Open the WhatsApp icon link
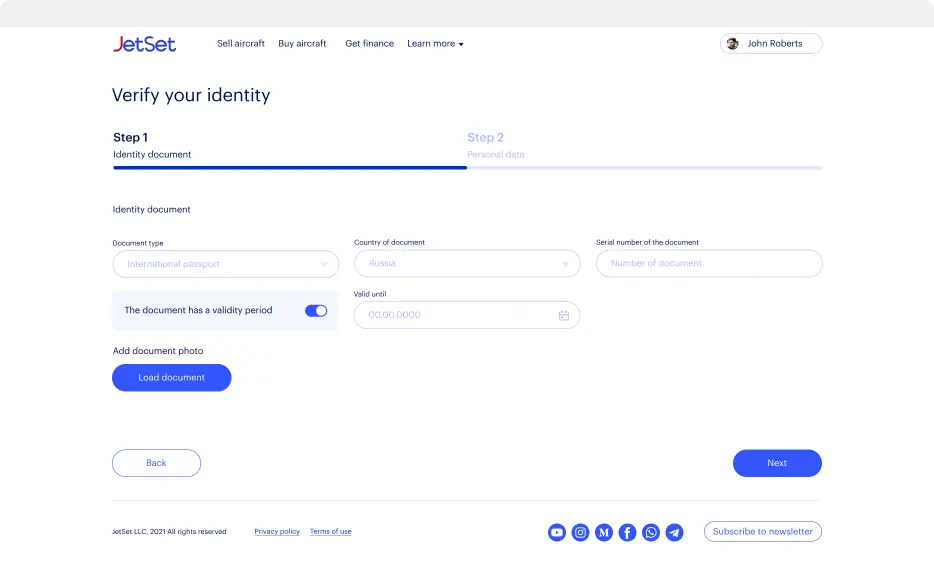934x567 pixels. (x=651, y=532)
